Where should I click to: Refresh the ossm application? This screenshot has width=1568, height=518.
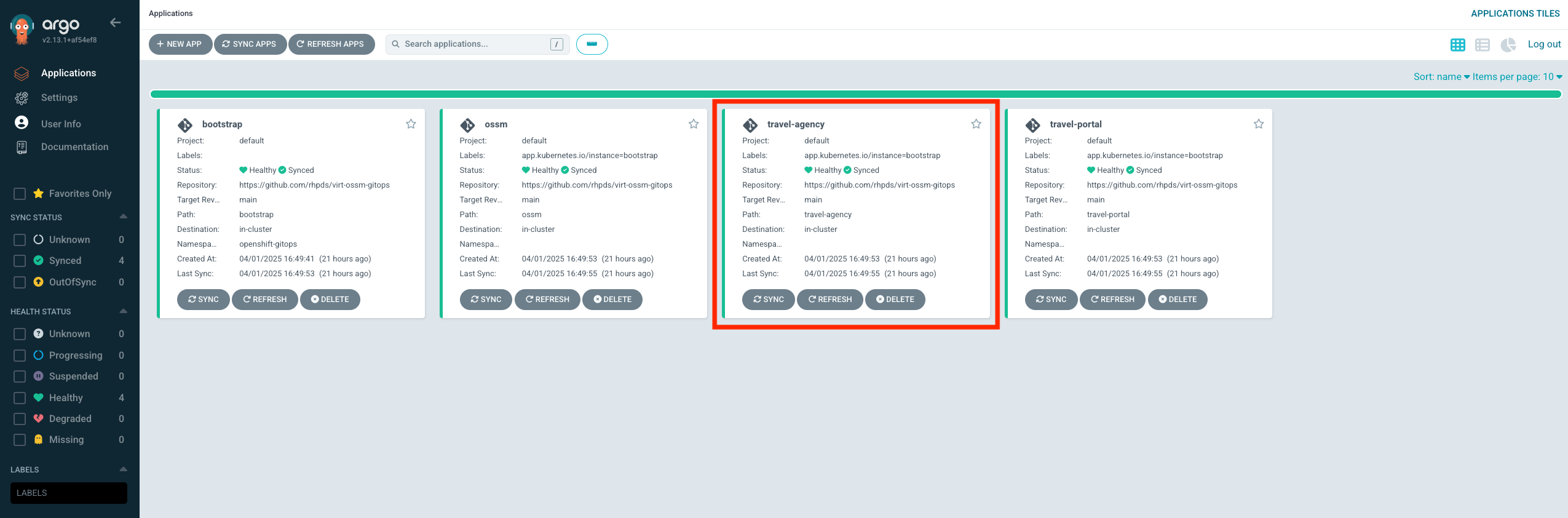tap(547, 300)
